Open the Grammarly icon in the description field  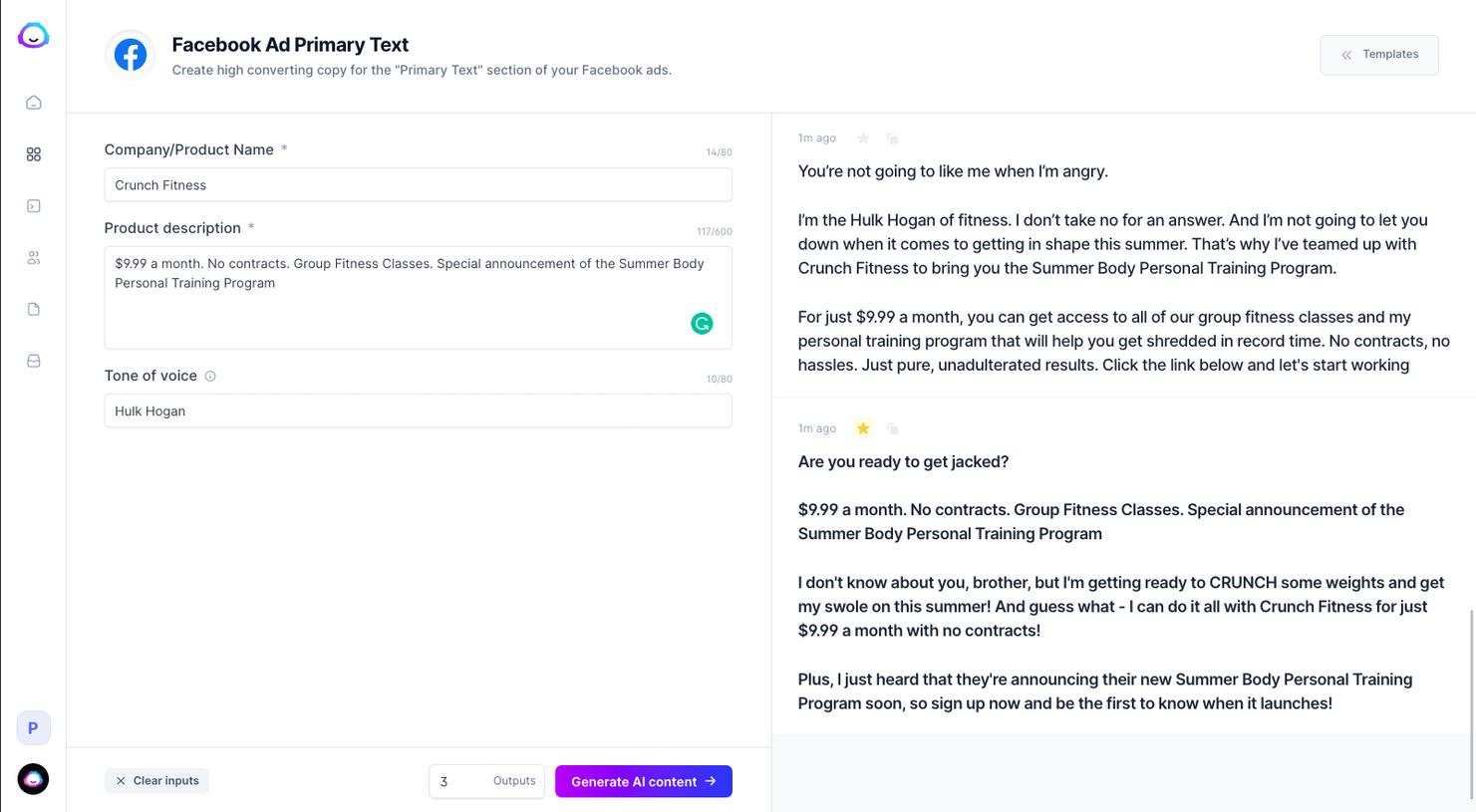(702, 324)
